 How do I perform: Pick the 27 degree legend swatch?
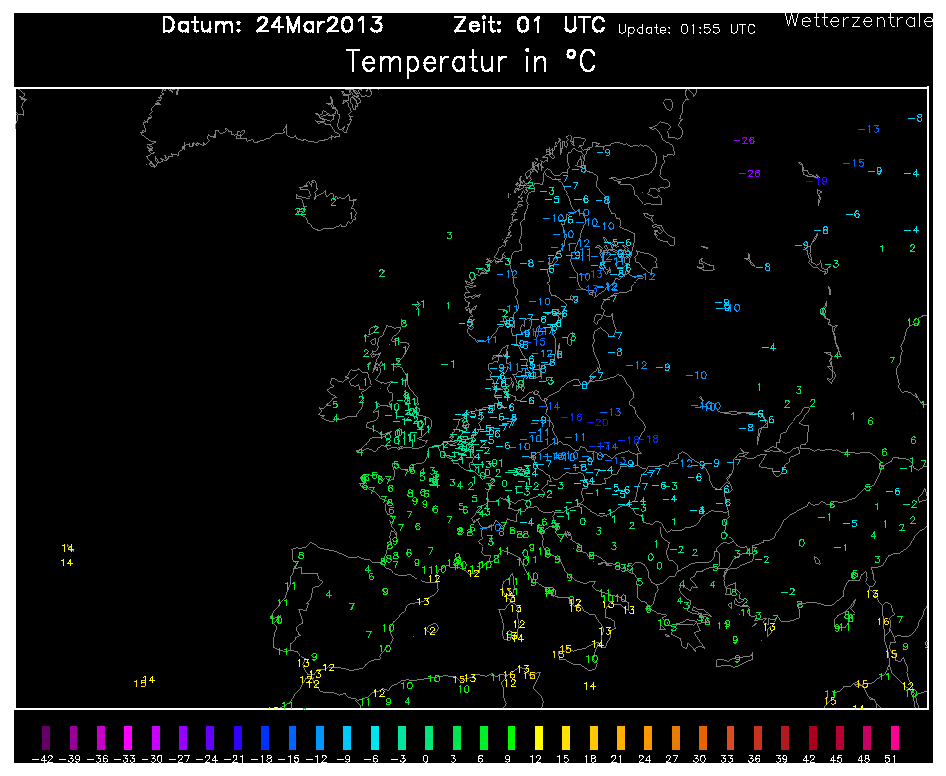[x=676, y=737]
